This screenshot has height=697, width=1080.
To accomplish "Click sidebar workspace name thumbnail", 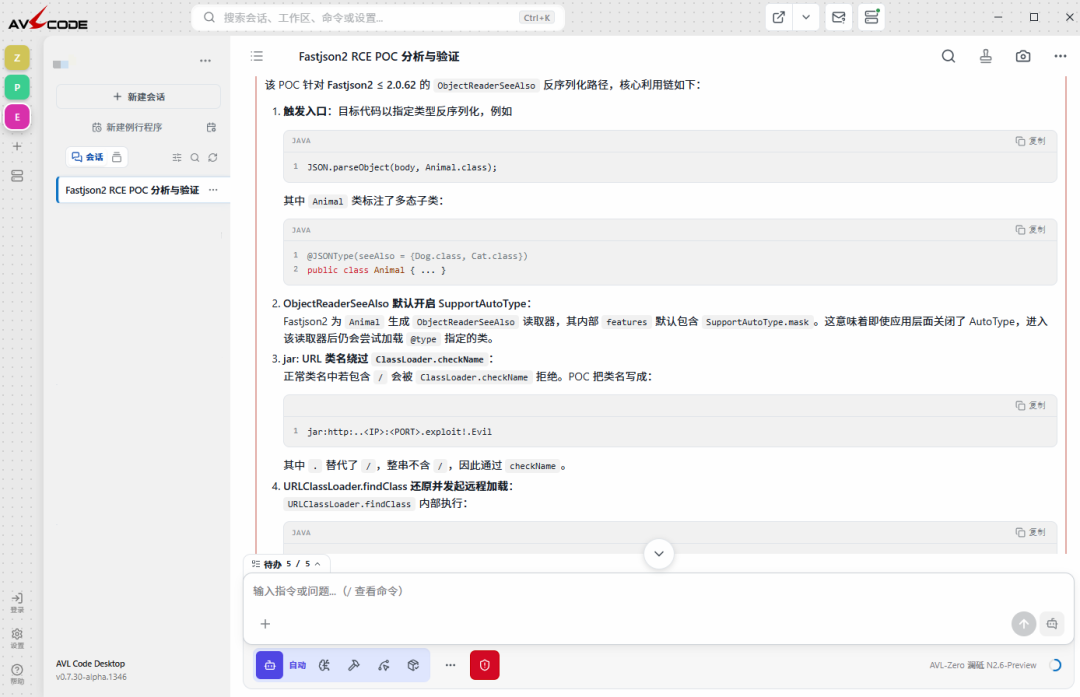I will 61,65.
